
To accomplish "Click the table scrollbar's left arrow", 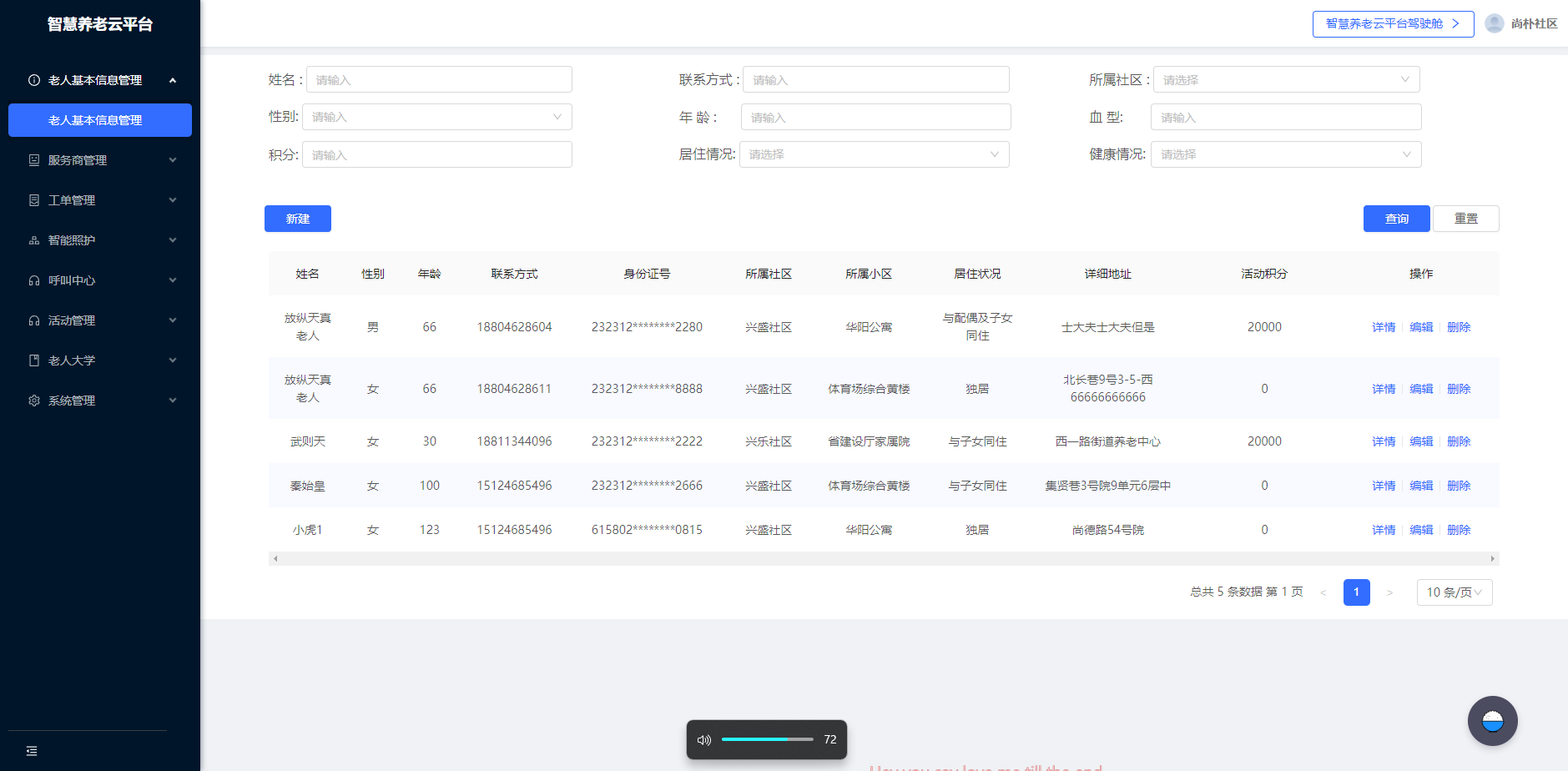I will point(275,558).
